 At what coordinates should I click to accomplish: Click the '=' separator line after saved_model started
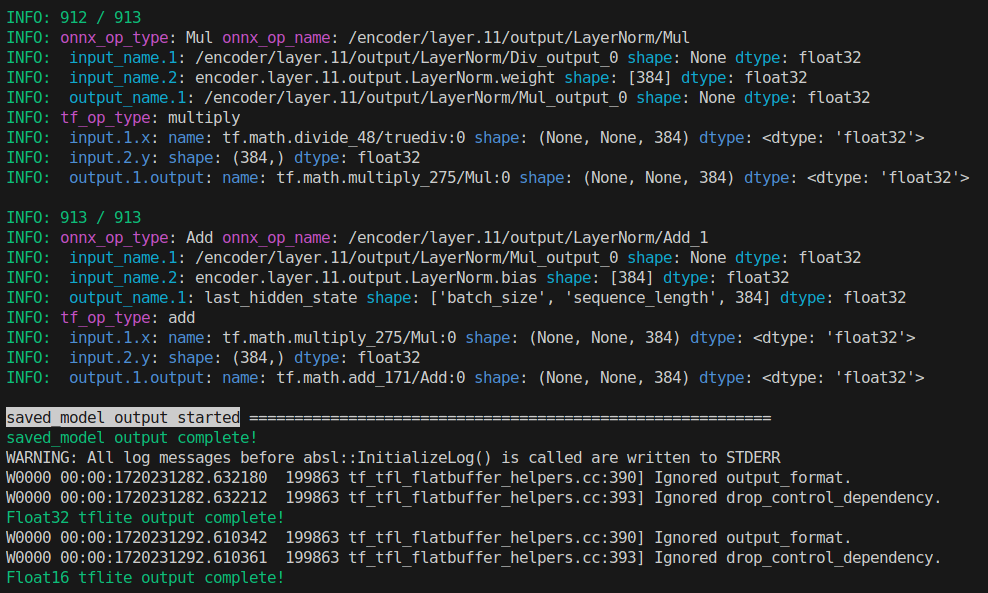(x=510, y=418)
